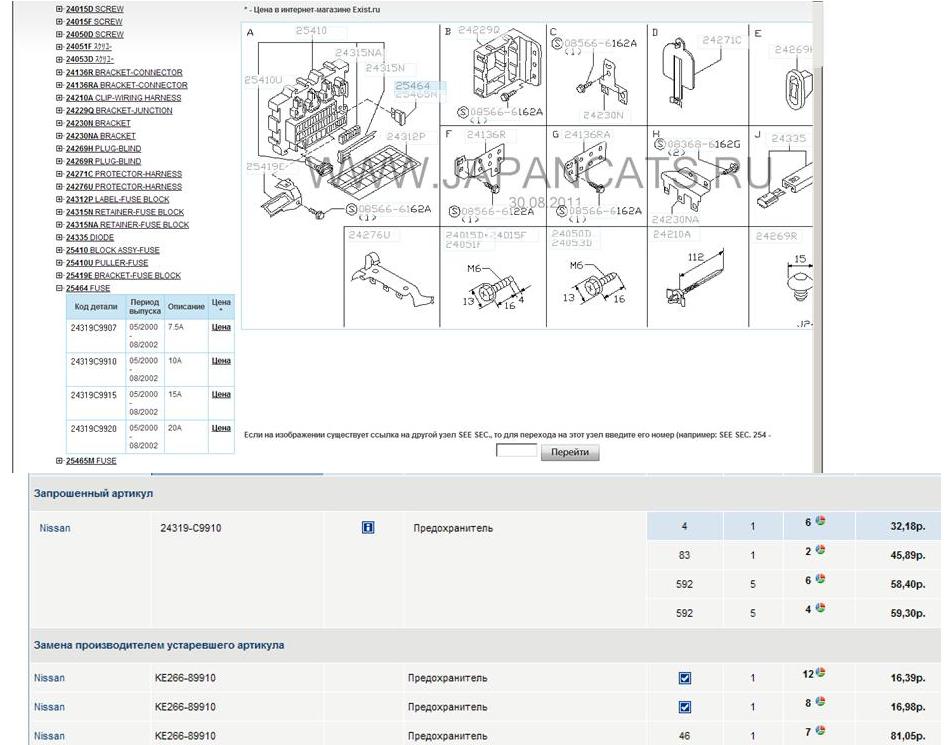
Task: Open the 25419E BRACKET-FUSE BLOCK link
Action: (x=123, y=276)
